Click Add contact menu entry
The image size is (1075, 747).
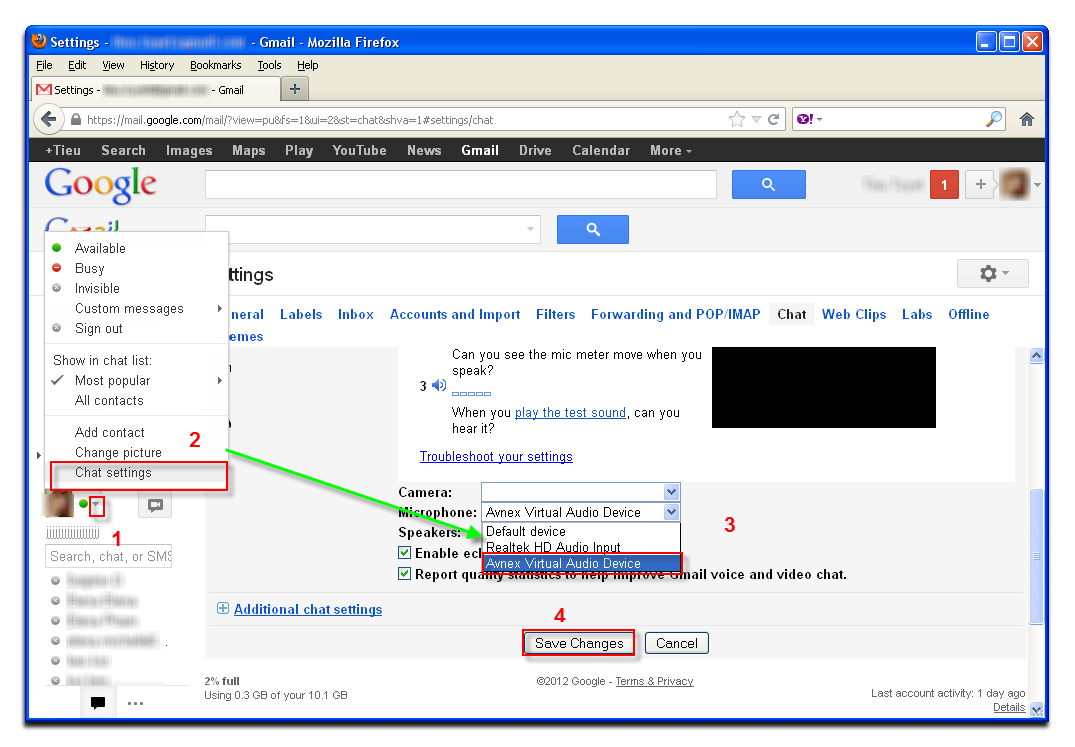[x=110, y=432]
